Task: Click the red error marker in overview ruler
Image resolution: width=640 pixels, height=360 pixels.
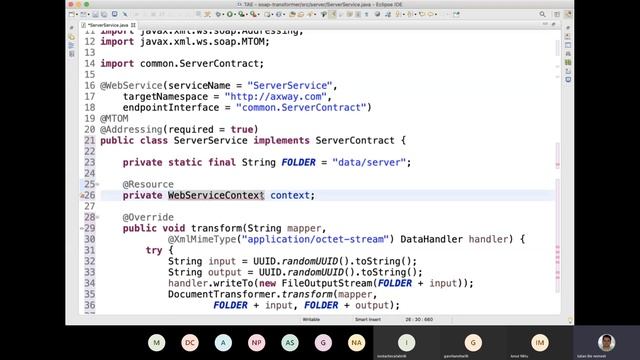Action: 558,164
